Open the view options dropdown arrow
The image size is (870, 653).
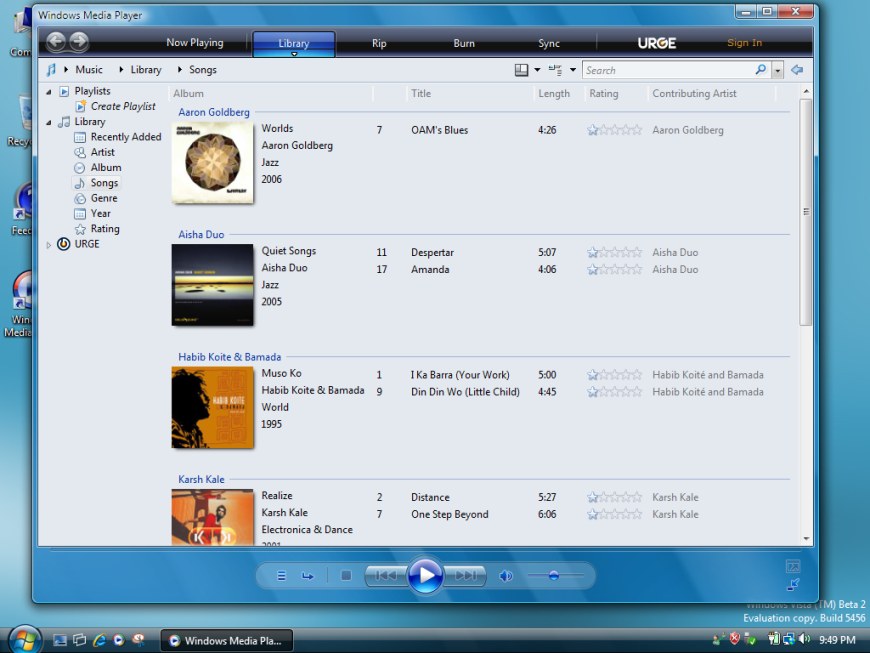pyautogui.click(x=573, y=70)
